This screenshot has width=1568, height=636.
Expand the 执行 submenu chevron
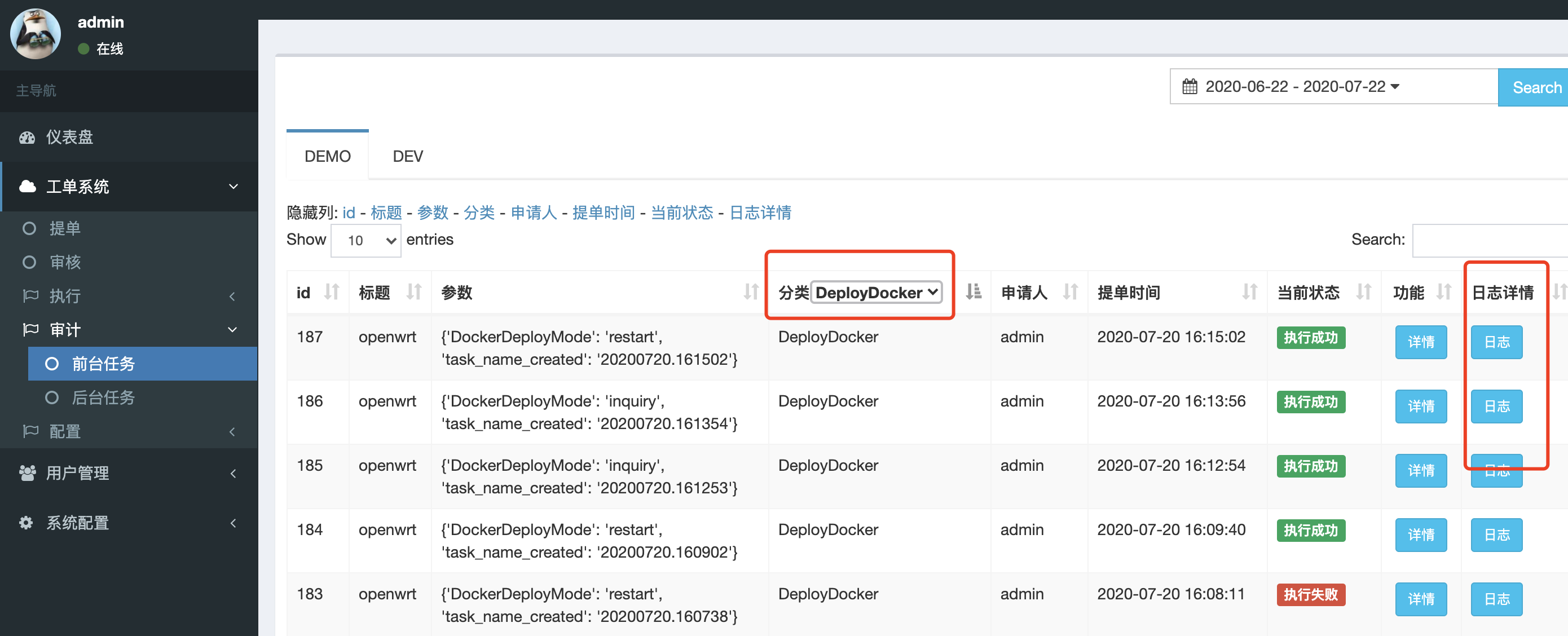point(232,297)
